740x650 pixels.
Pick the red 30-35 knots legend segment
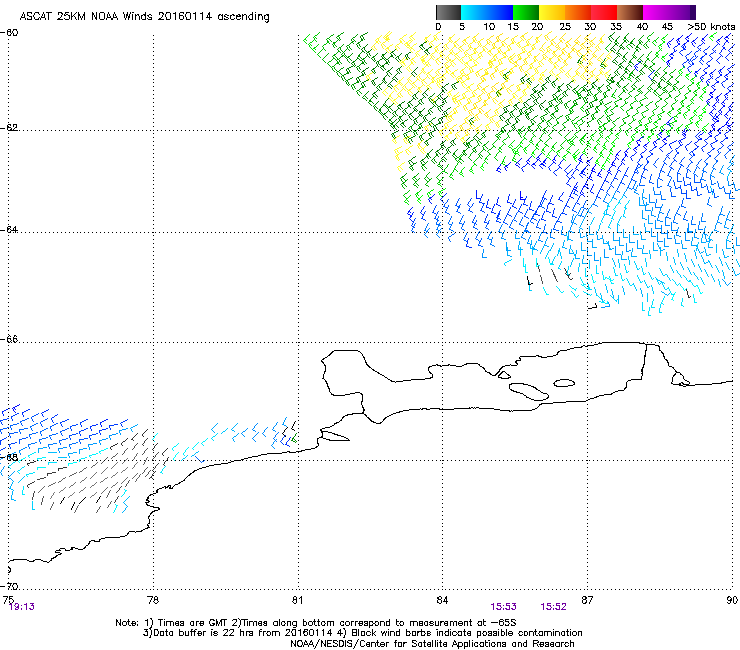[x=604, y=12]
